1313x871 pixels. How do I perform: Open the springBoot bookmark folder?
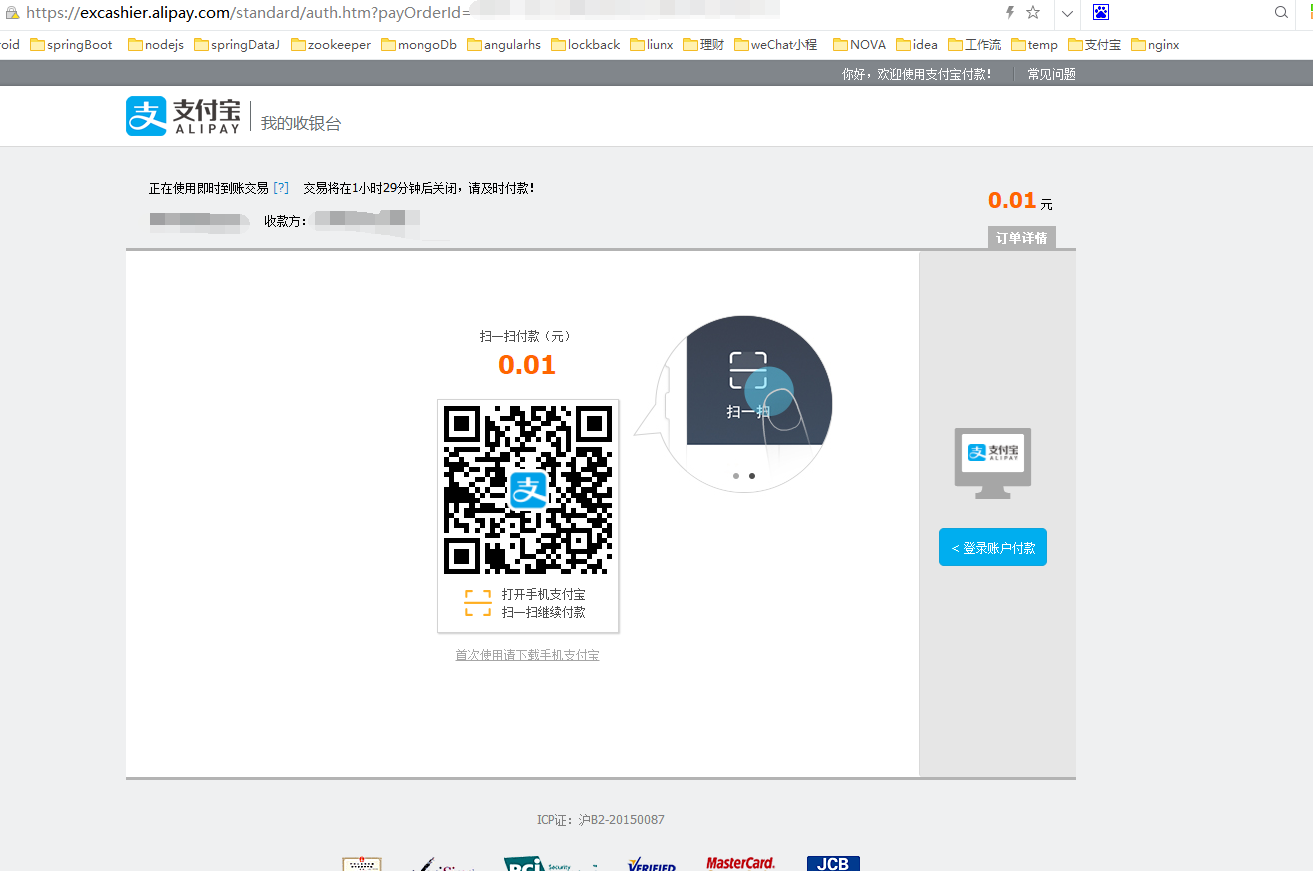[x=72, y=45]
